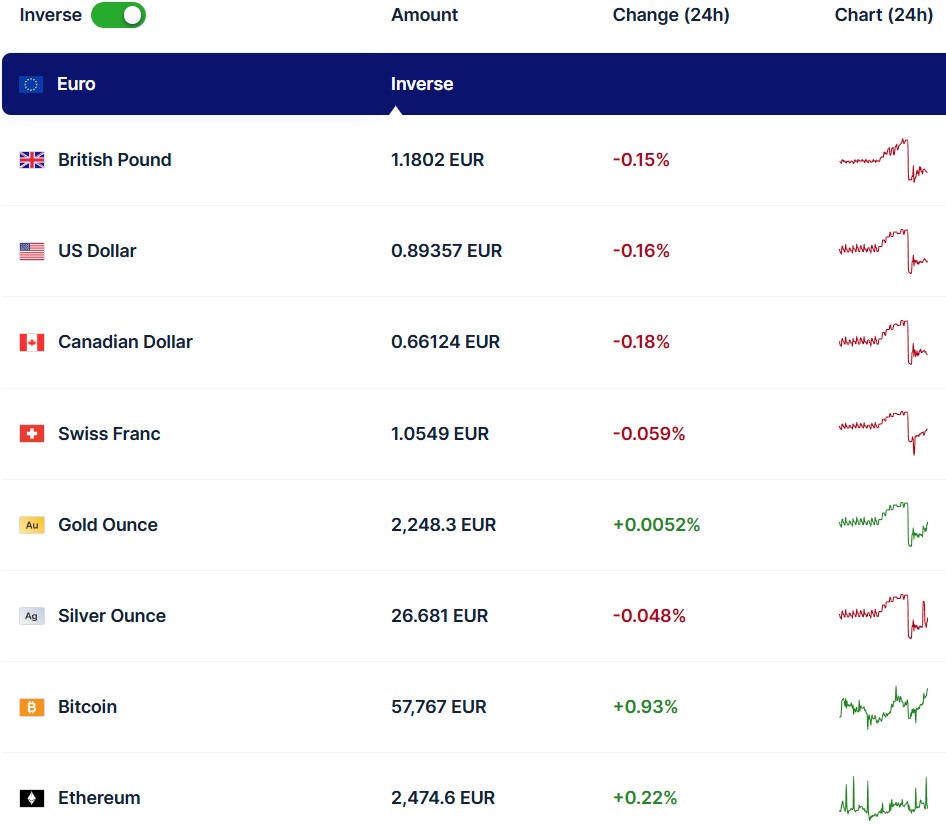Open the Bitcoin 24h sparkline chart
The width and height of the screenshot is (946, 826).
(x=883, y=707)
